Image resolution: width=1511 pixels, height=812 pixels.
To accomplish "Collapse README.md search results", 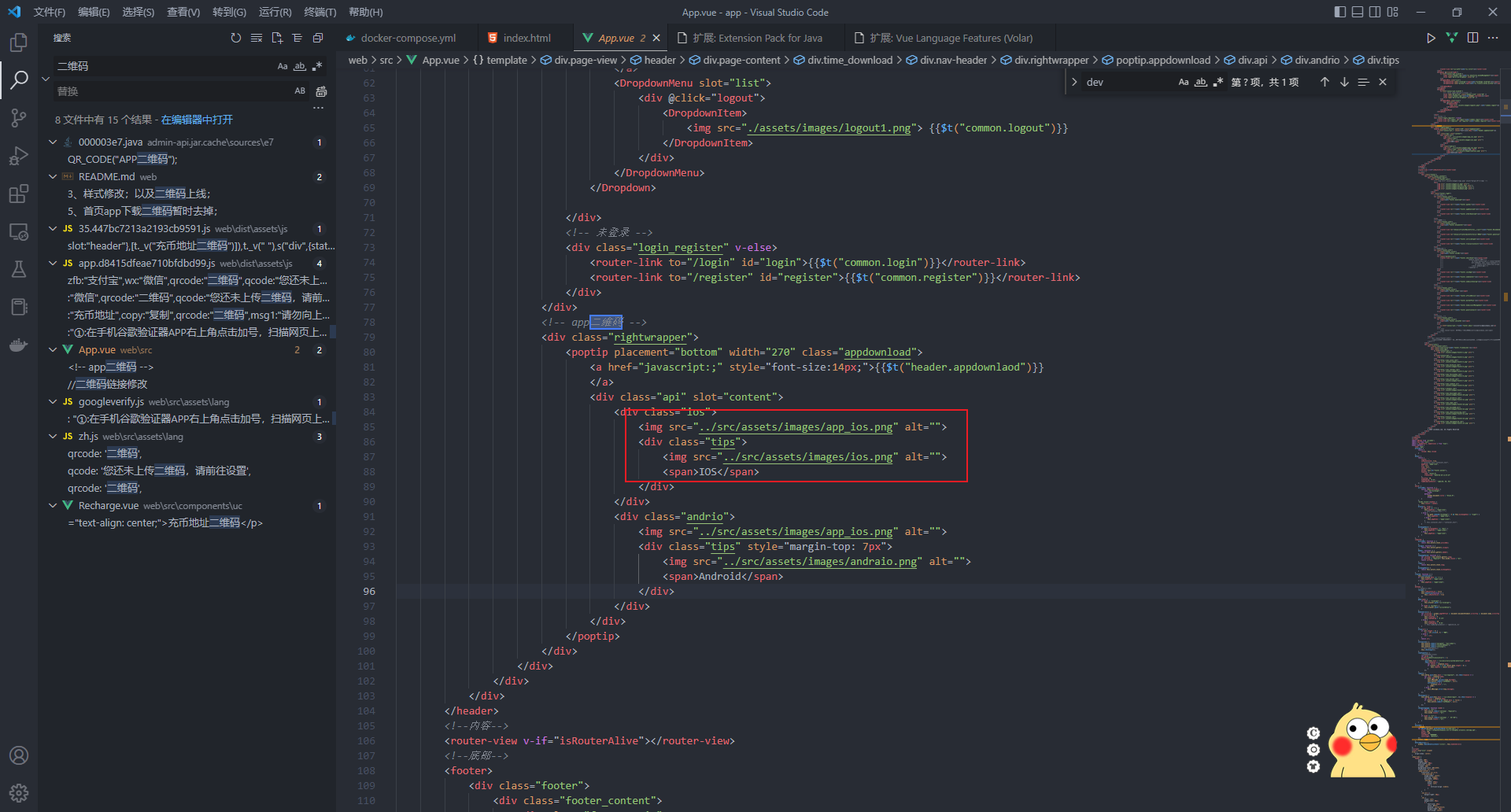I will pyautogui.click(x=53, y=177).
